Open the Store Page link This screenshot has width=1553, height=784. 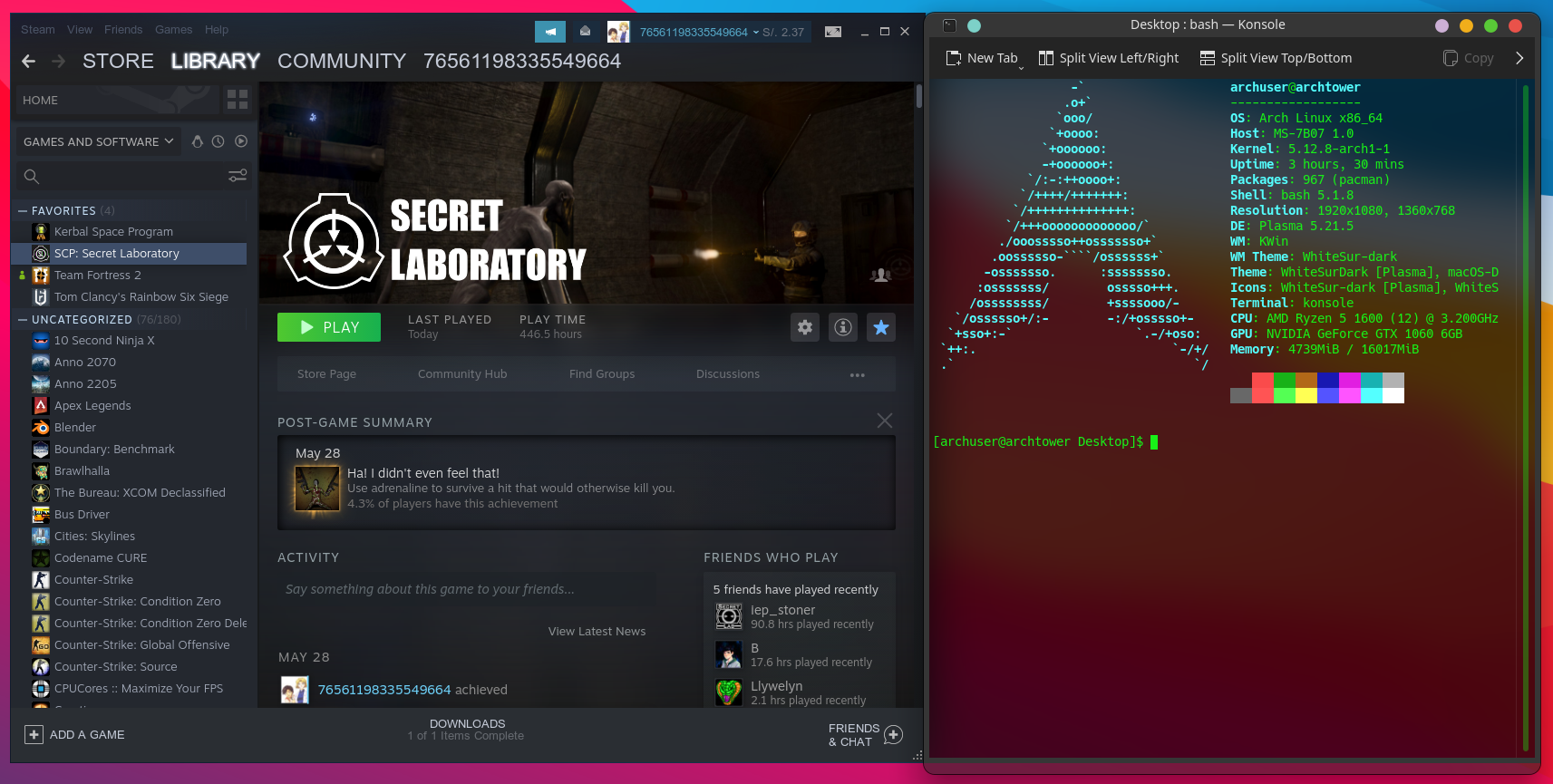[x=326, y=374]
